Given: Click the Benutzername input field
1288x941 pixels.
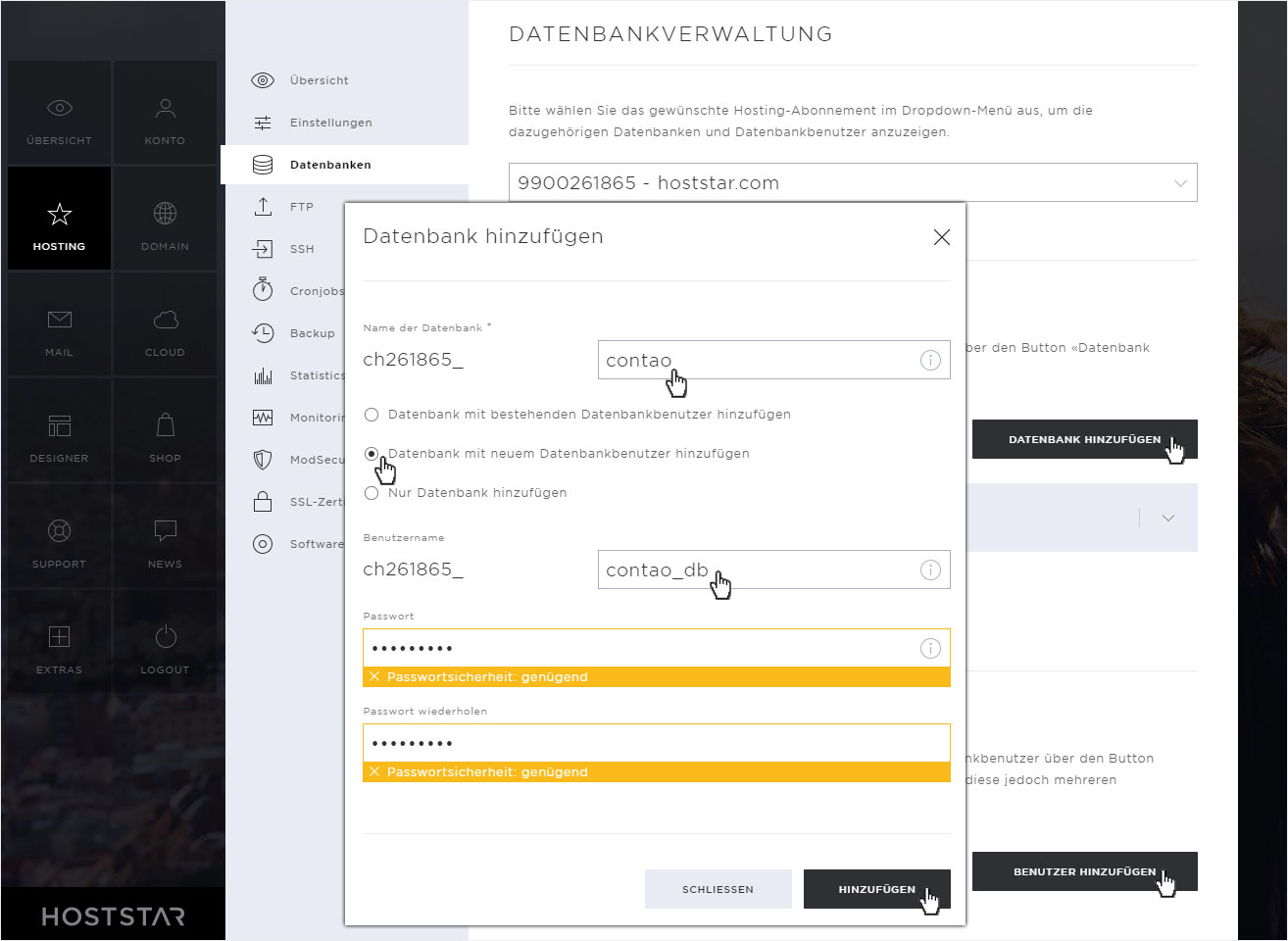Looking at the screenshot, I should click(x=773, y=570).
